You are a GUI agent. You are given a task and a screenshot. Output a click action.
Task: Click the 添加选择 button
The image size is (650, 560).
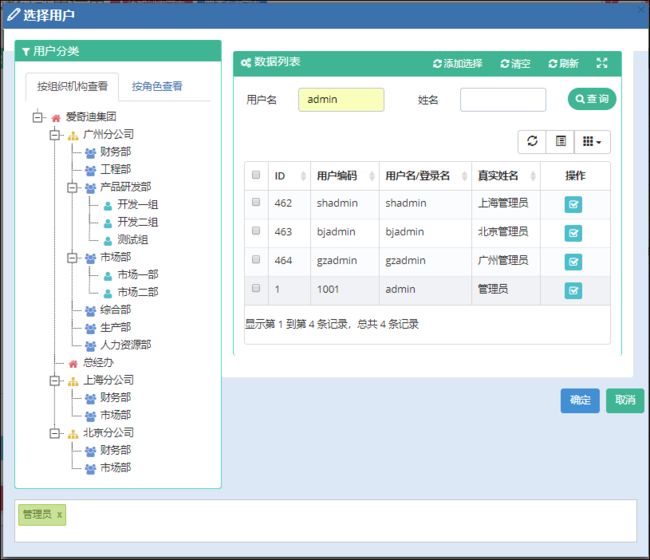point(458,63)
